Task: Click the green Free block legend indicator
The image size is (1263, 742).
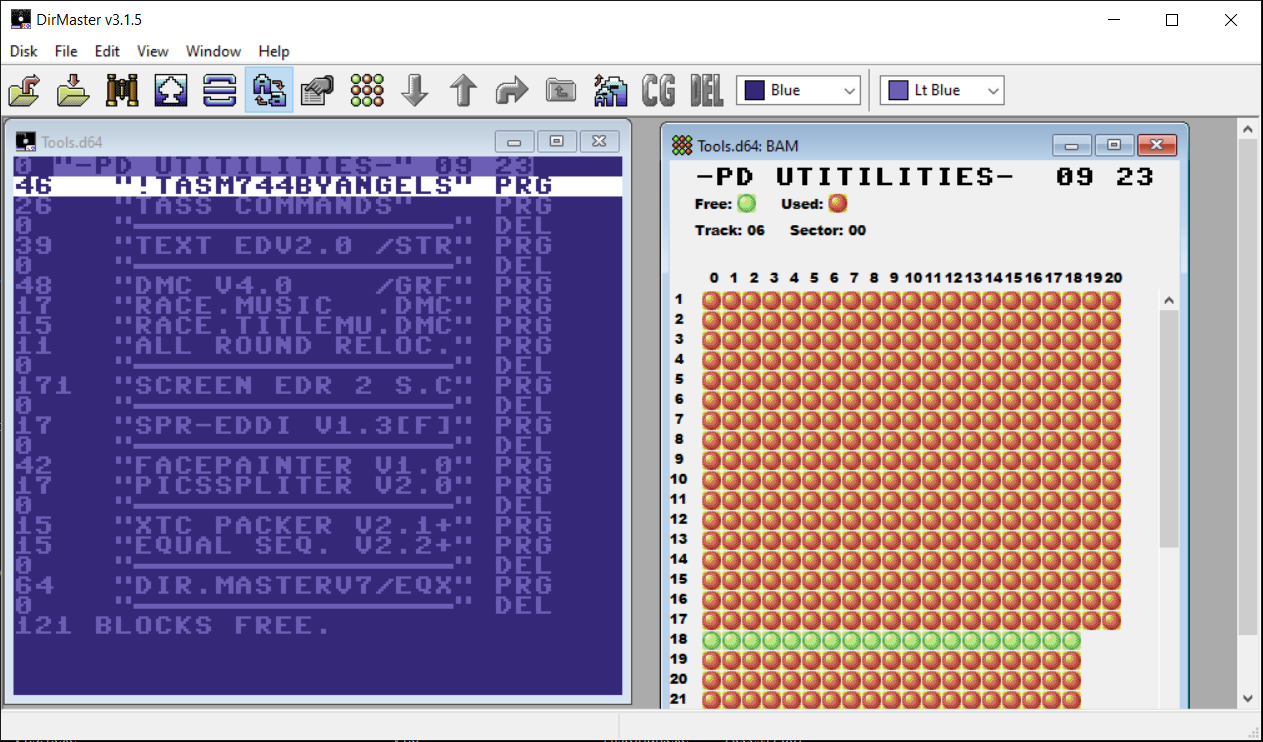Action: [747, 204]
